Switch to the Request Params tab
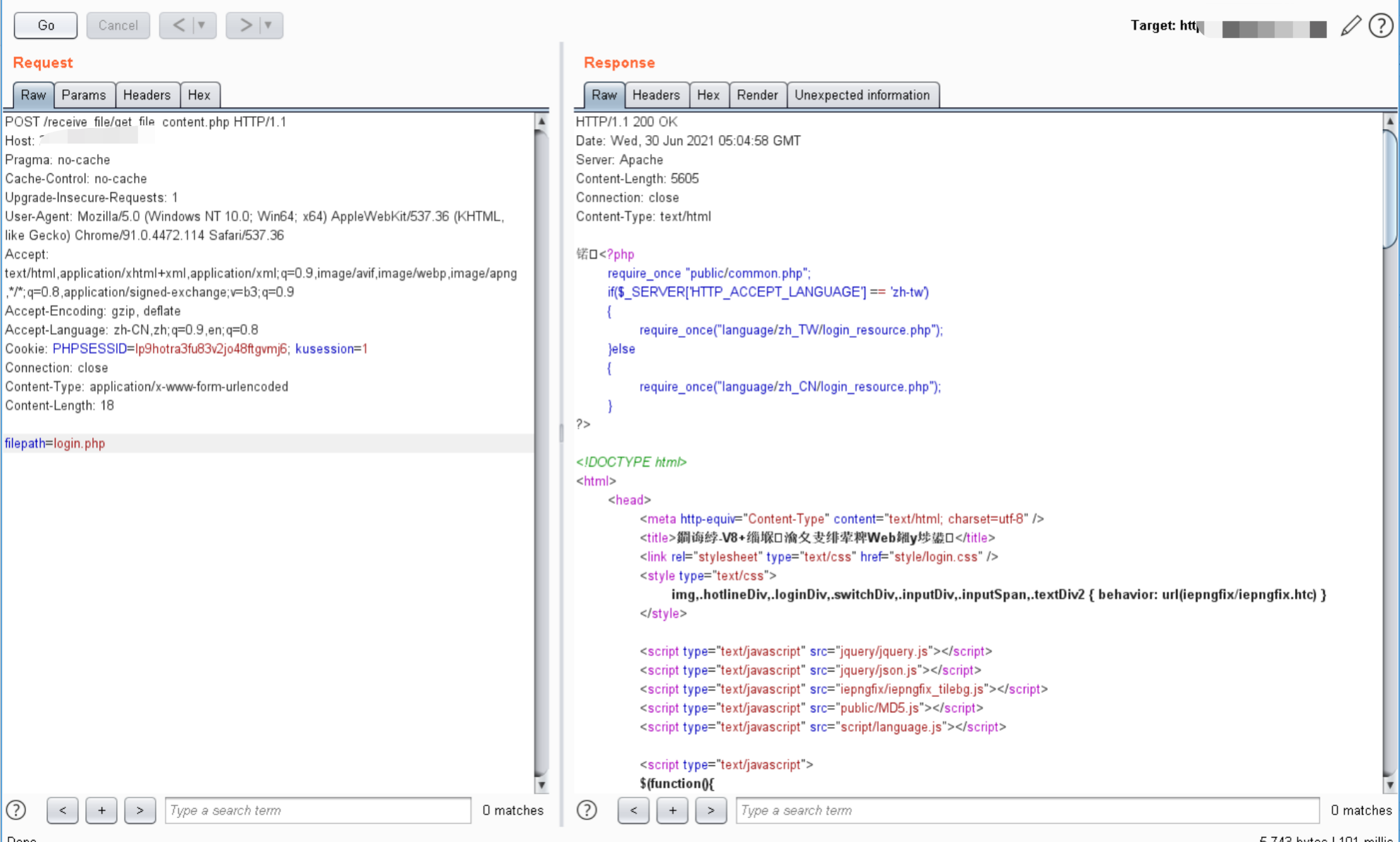1400x842 pixels. click(84, 95)
